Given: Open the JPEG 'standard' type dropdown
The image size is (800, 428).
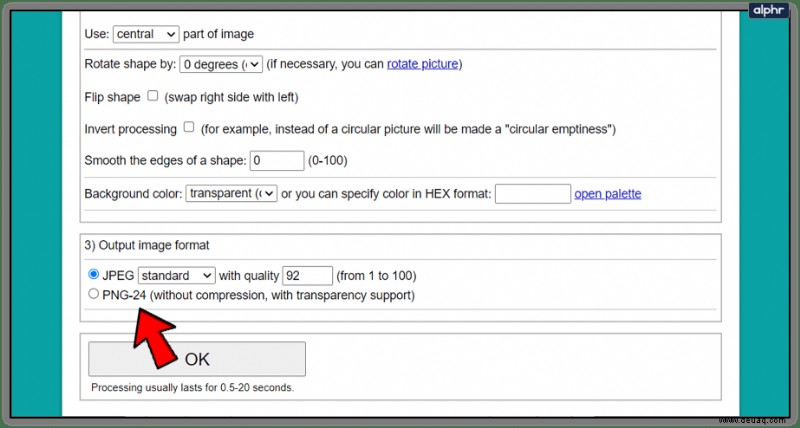Looking at the screenshot, I should pyautogui.click(x=177, y=275).
